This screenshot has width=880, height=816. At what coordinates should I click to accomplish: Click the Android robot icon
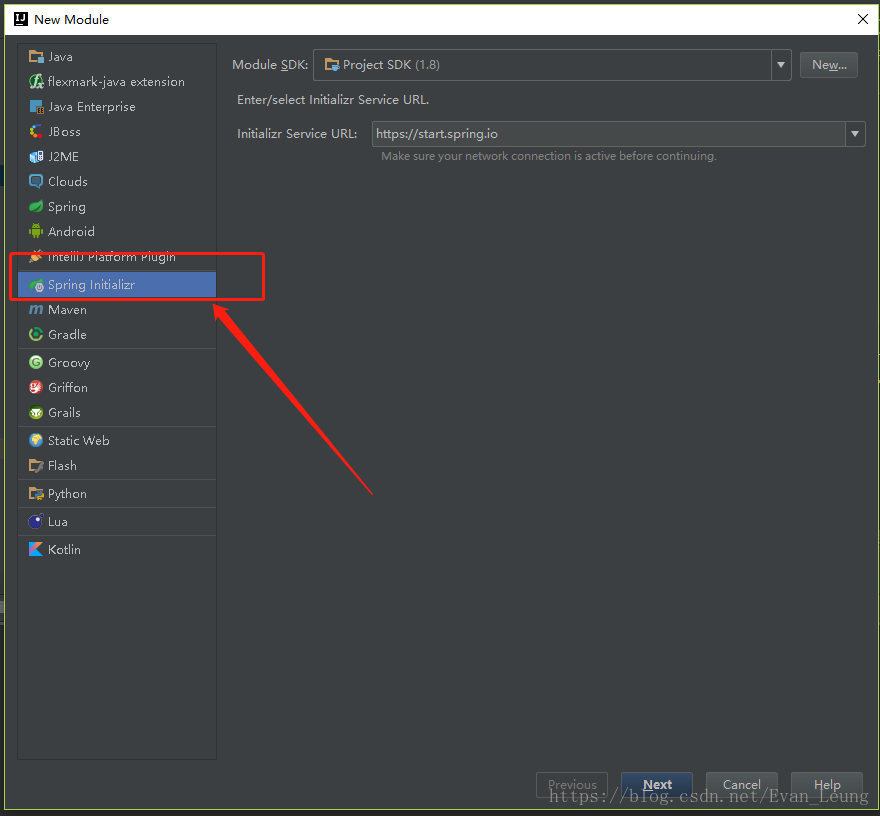[36, 231]
